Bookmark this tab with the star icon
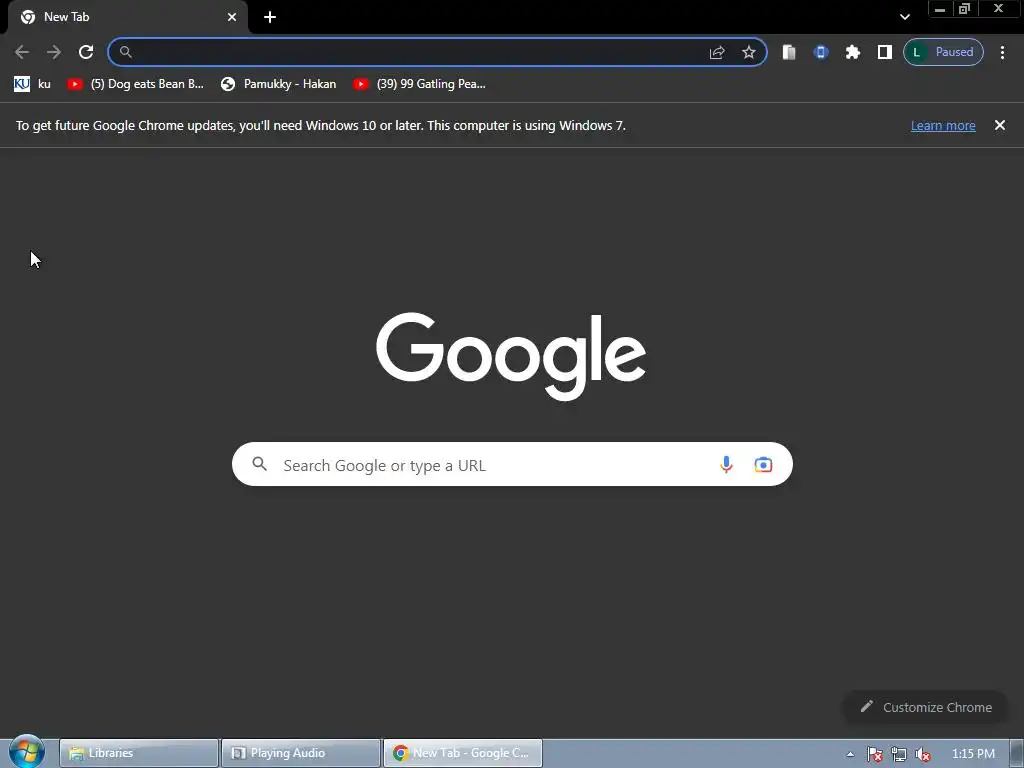 (749, 52)
